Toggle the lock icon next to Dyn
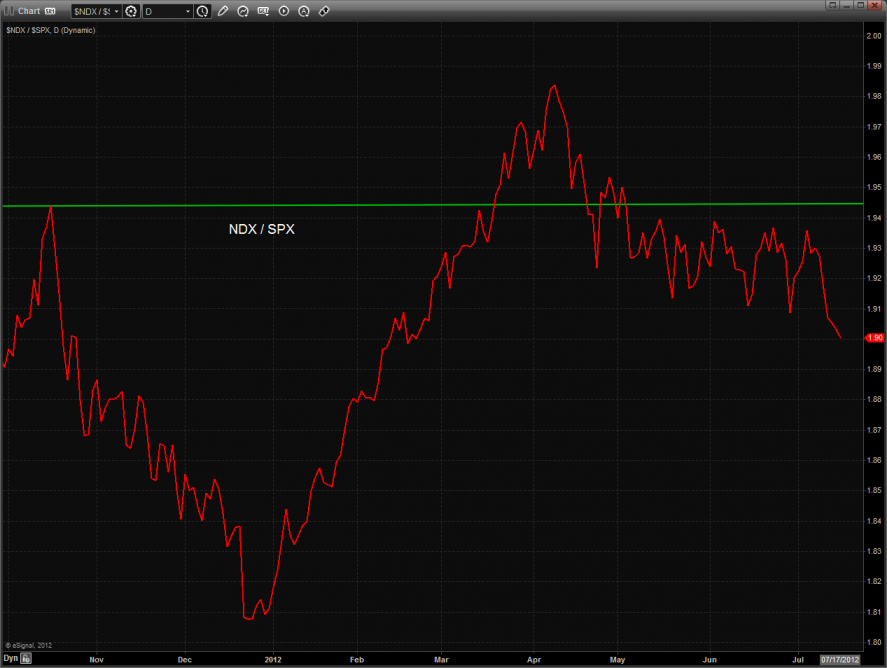Image resolution: width=887 pixels, height=668 pixels. 26,659
